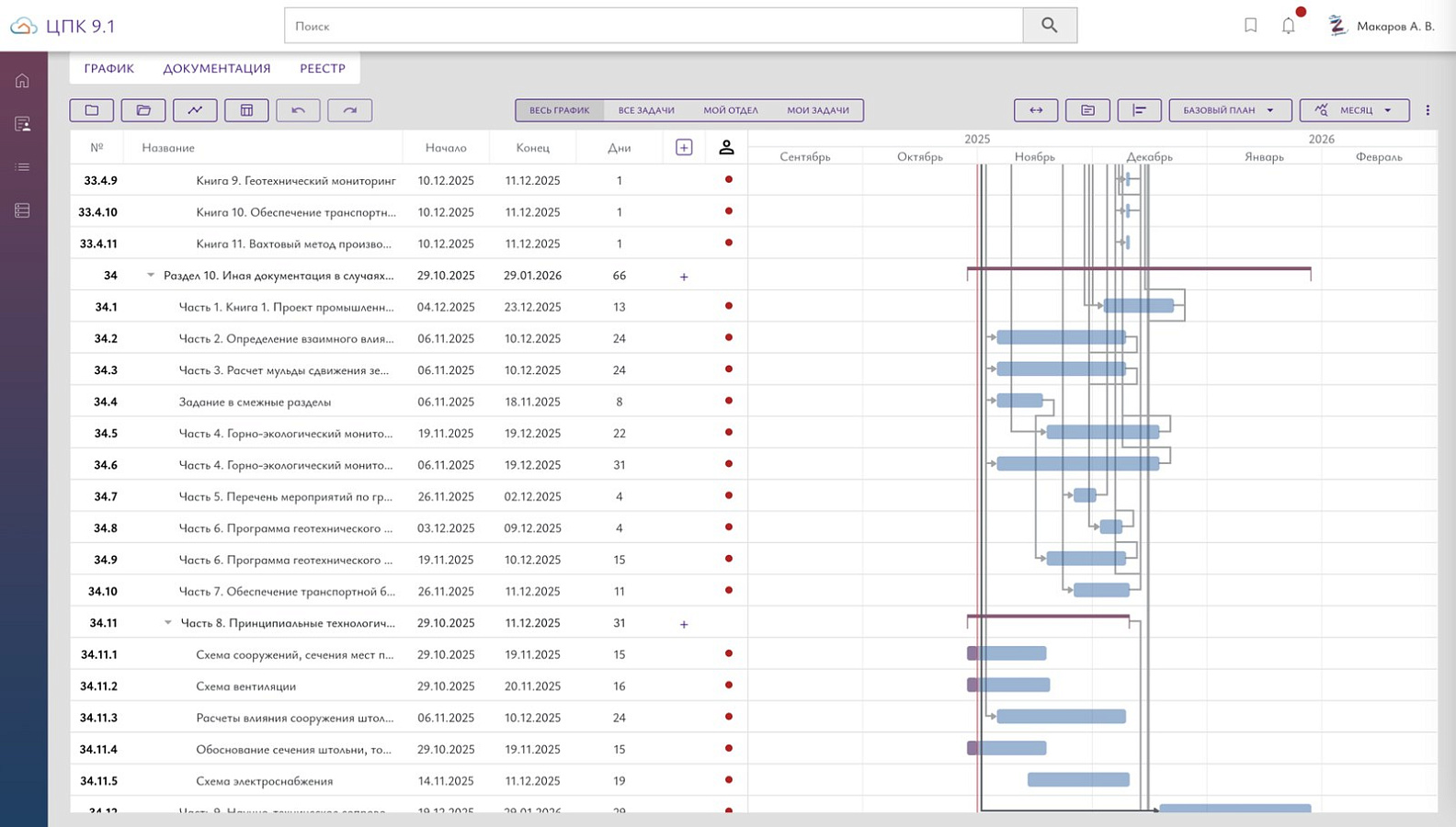Select Gantt bar of Схема электроснабжения
Image resolution: width=1456 pixels, height=827 pixels.
pyautogui.click(x=1078, y=780)
